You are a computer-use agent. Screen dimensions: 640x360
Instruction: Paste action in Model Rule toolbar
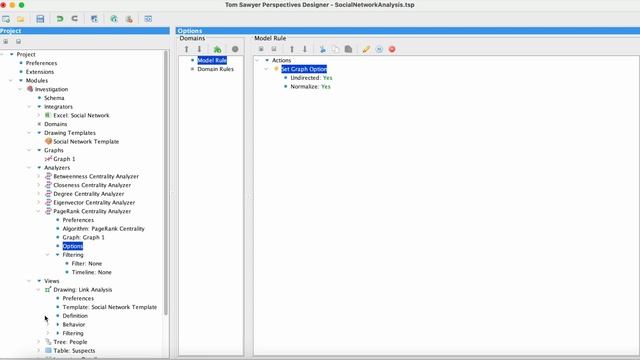348,49
